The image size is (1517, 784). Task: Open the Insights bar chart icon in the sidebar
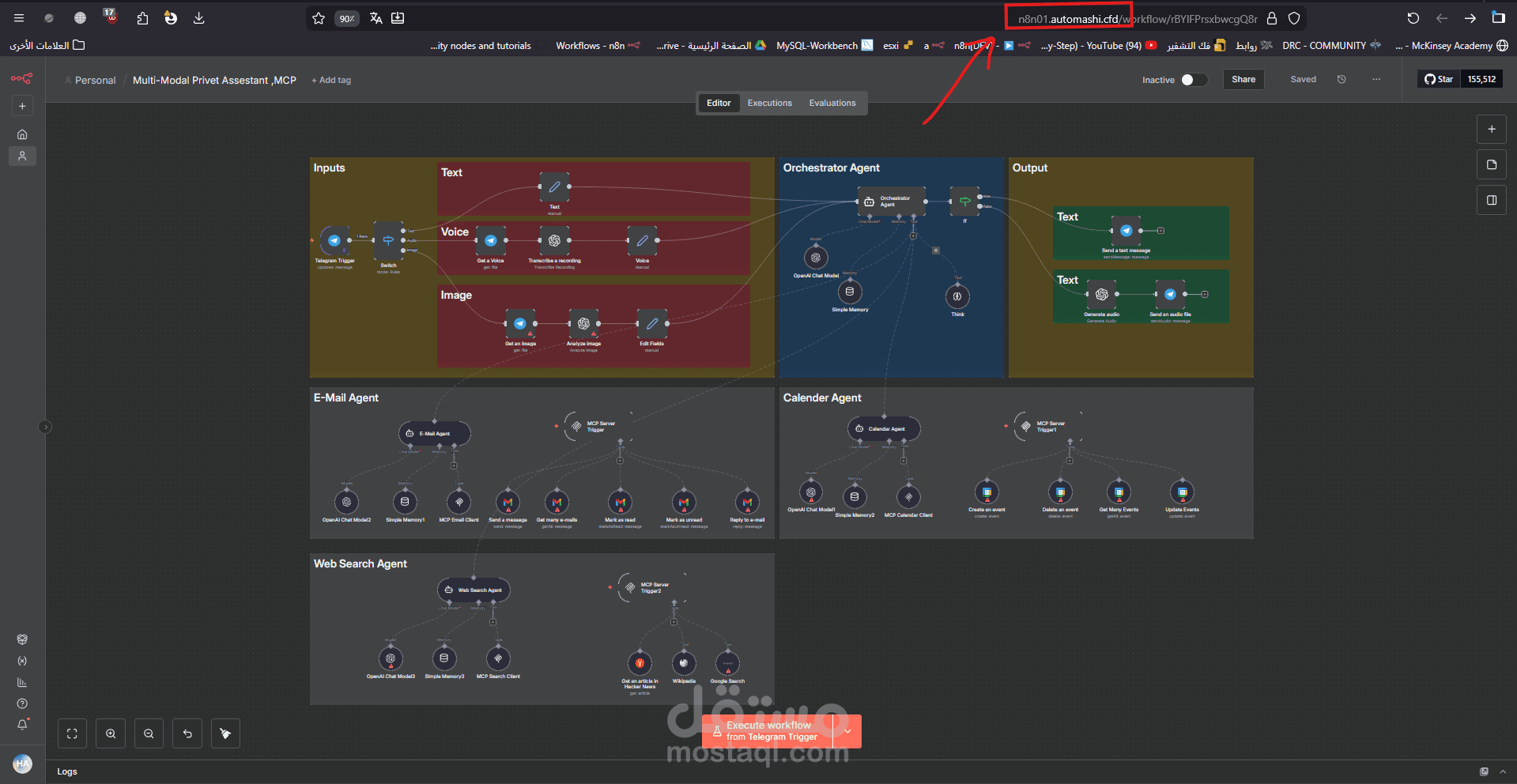click(x=22, y=682)
